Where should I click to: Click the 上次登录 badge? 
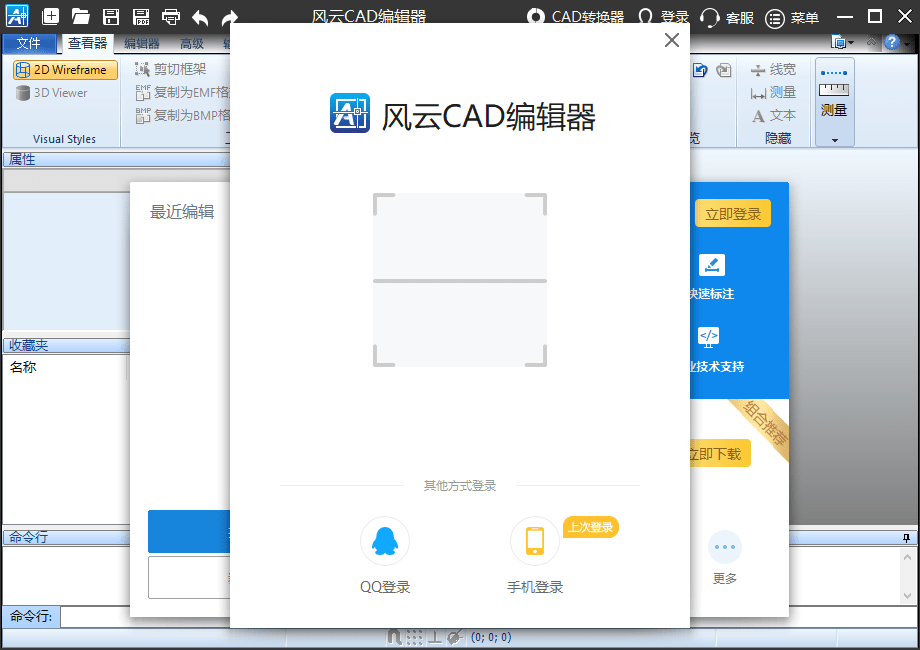coord(591,527)
